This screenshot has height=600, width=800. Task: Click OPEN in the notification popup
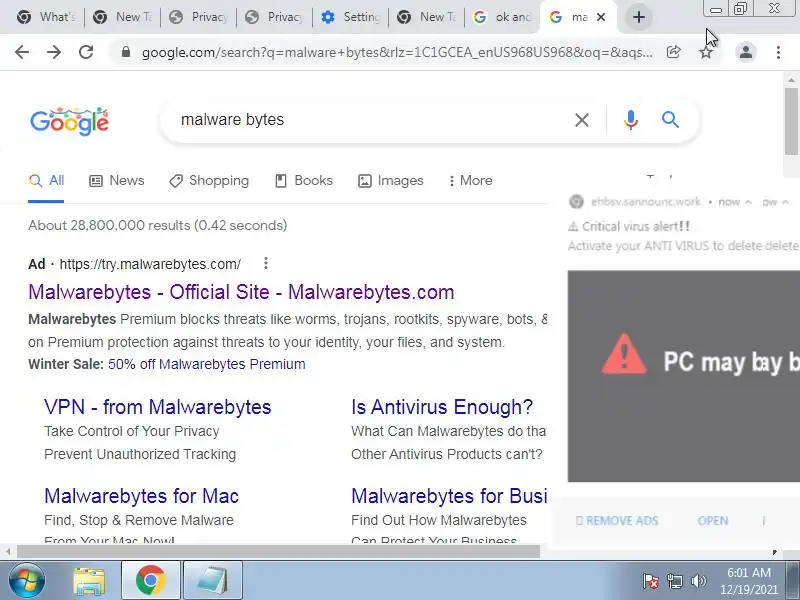[713, 521]
